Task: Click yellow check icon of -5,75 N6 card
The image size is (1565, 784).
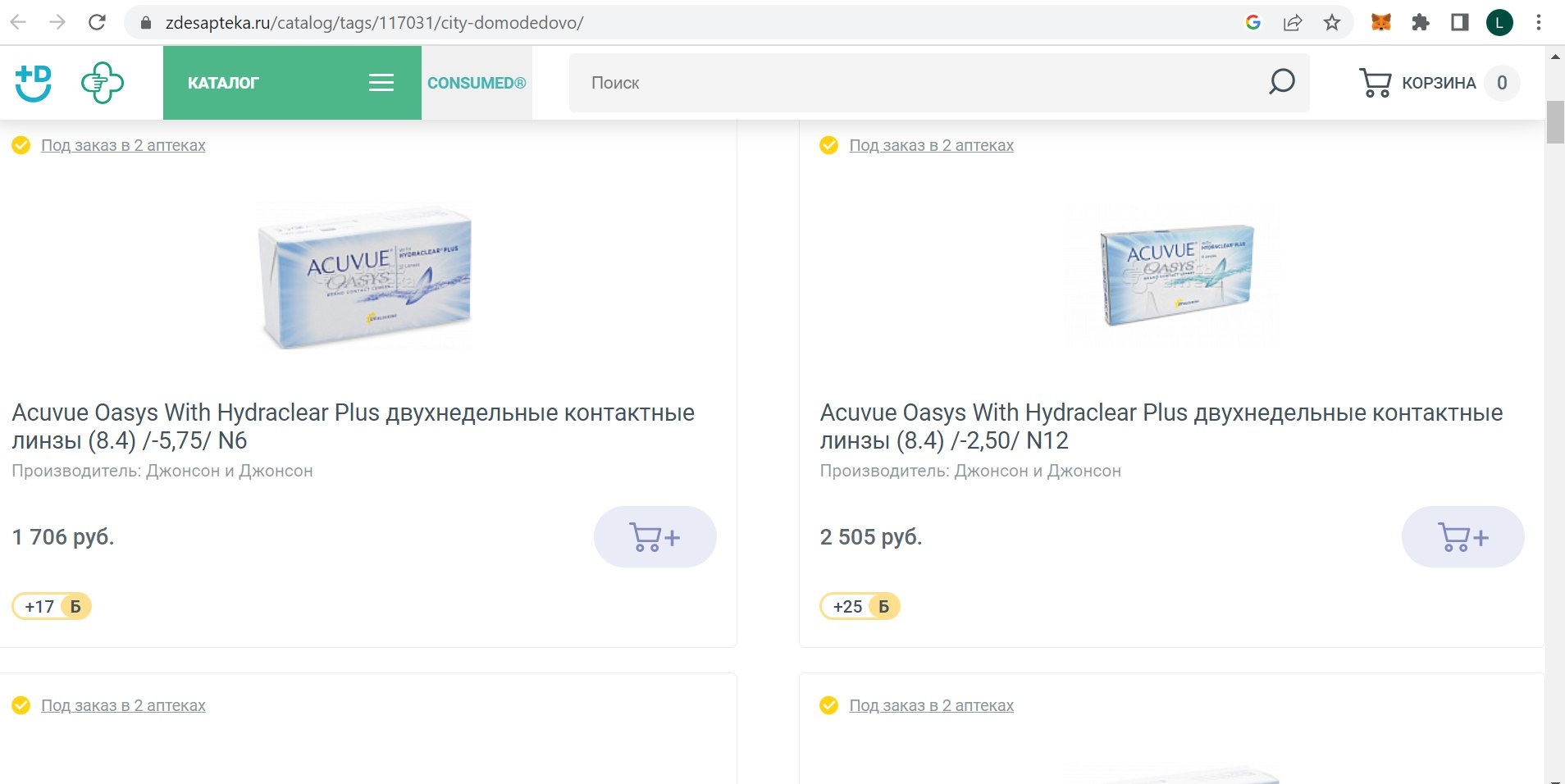Action: 21,145
